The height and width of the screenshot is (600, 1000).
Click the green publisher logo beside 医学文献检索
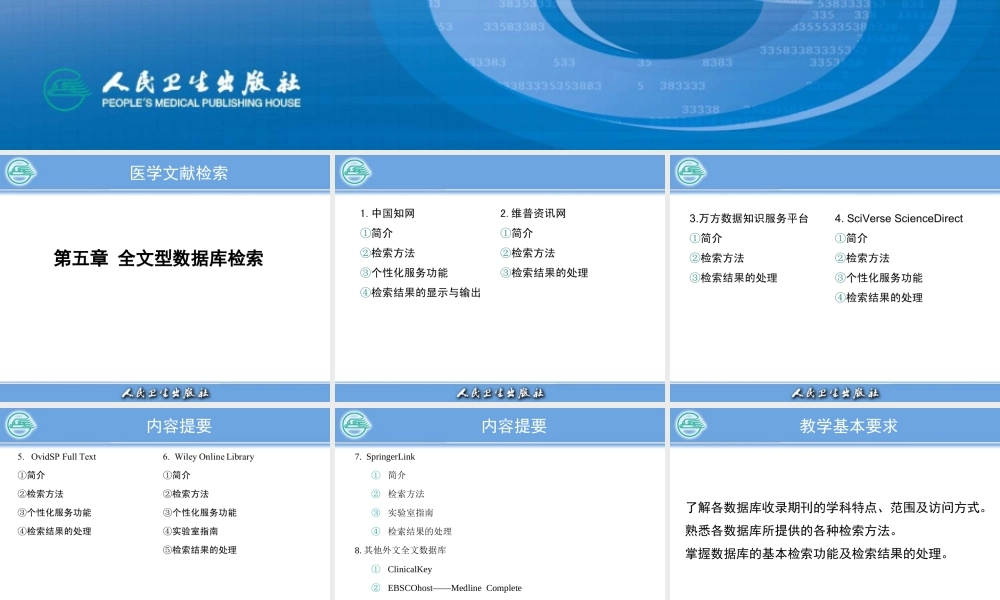click(x=21, y=171)
